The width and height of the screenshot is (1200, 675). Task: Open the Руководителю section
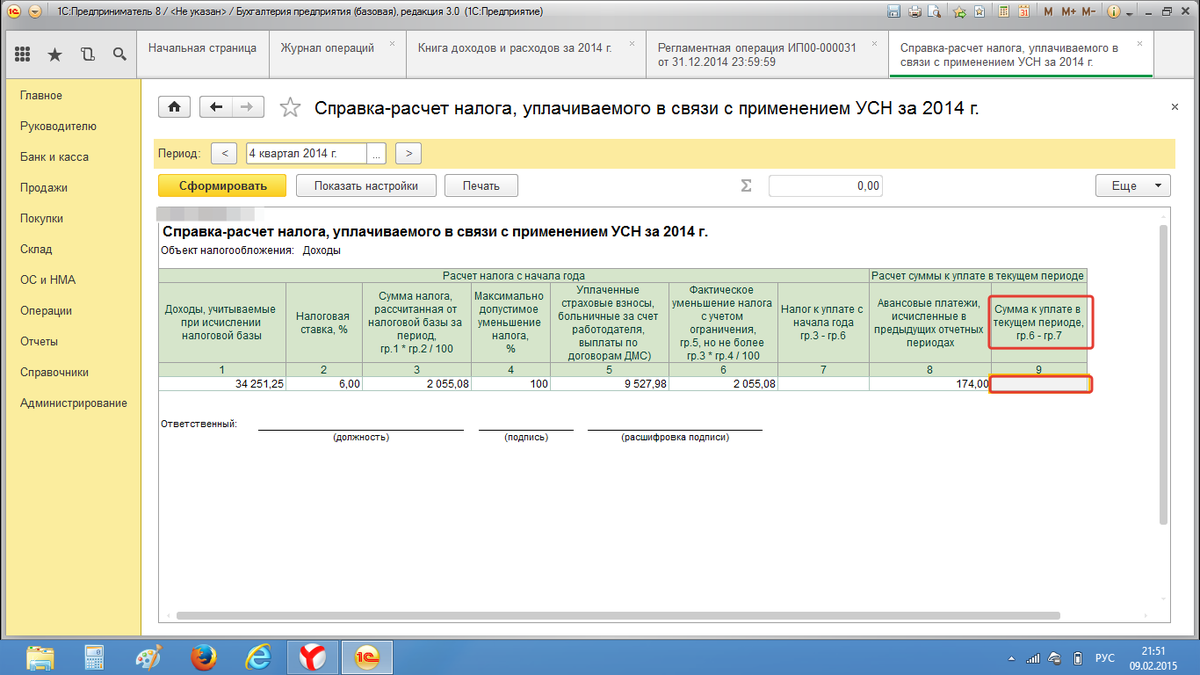click(58, 127)
